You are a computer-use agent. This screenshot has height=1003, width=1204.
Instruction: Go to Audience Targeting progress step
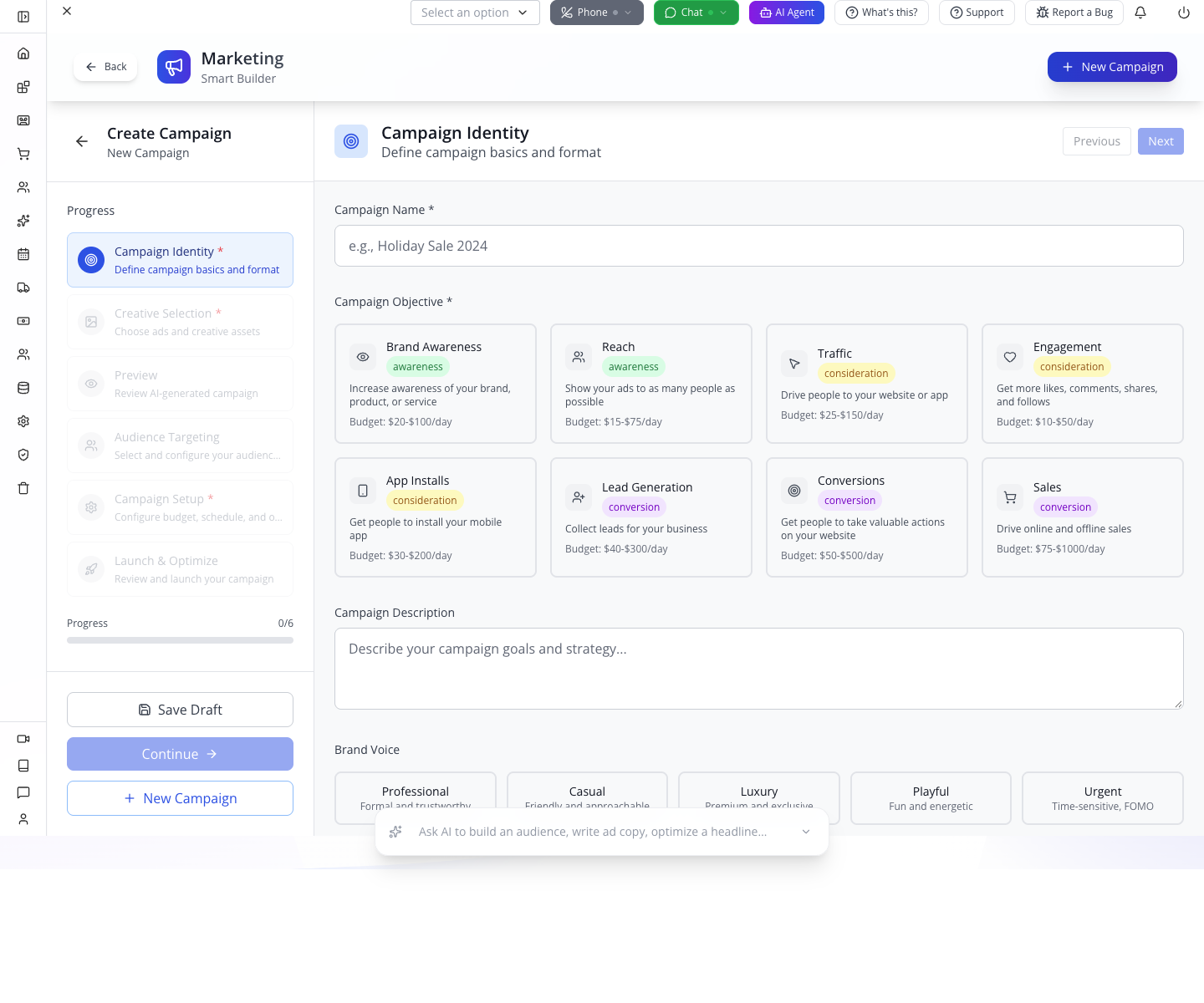tap(180, 445)
